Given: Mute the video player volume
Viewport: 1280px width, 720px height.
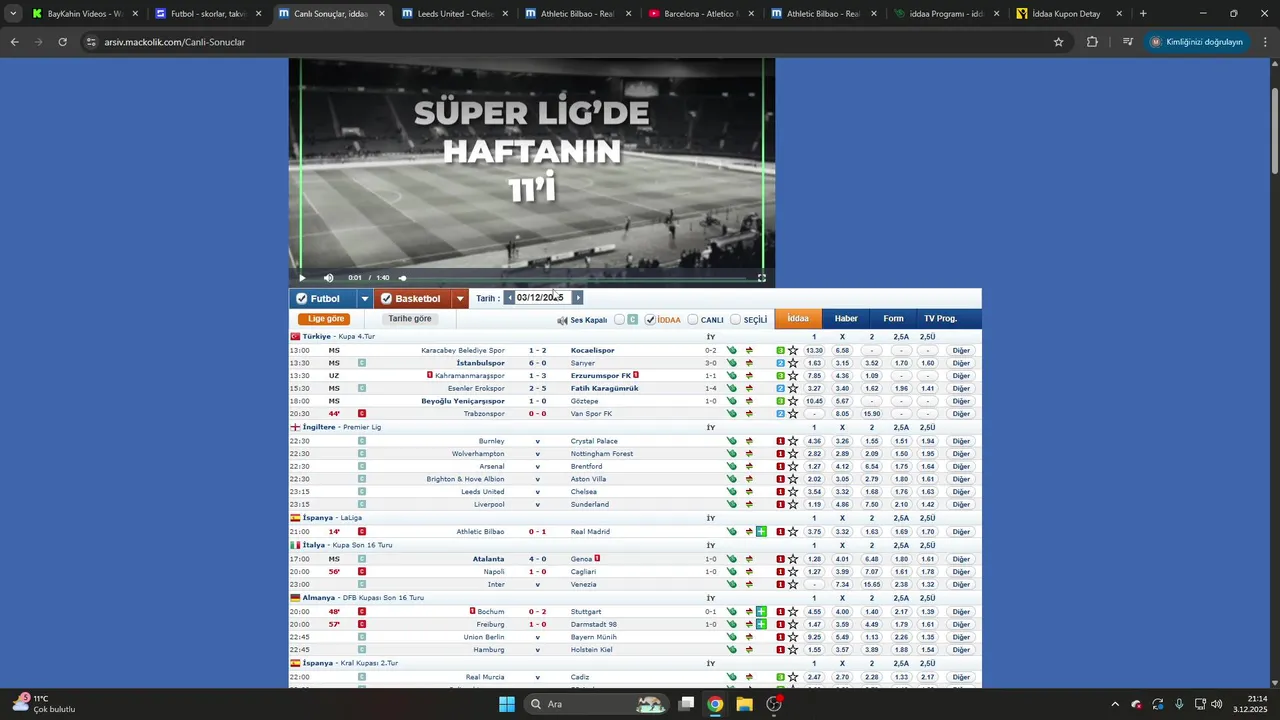Looking at the screenshot, I should coord(329,278).
